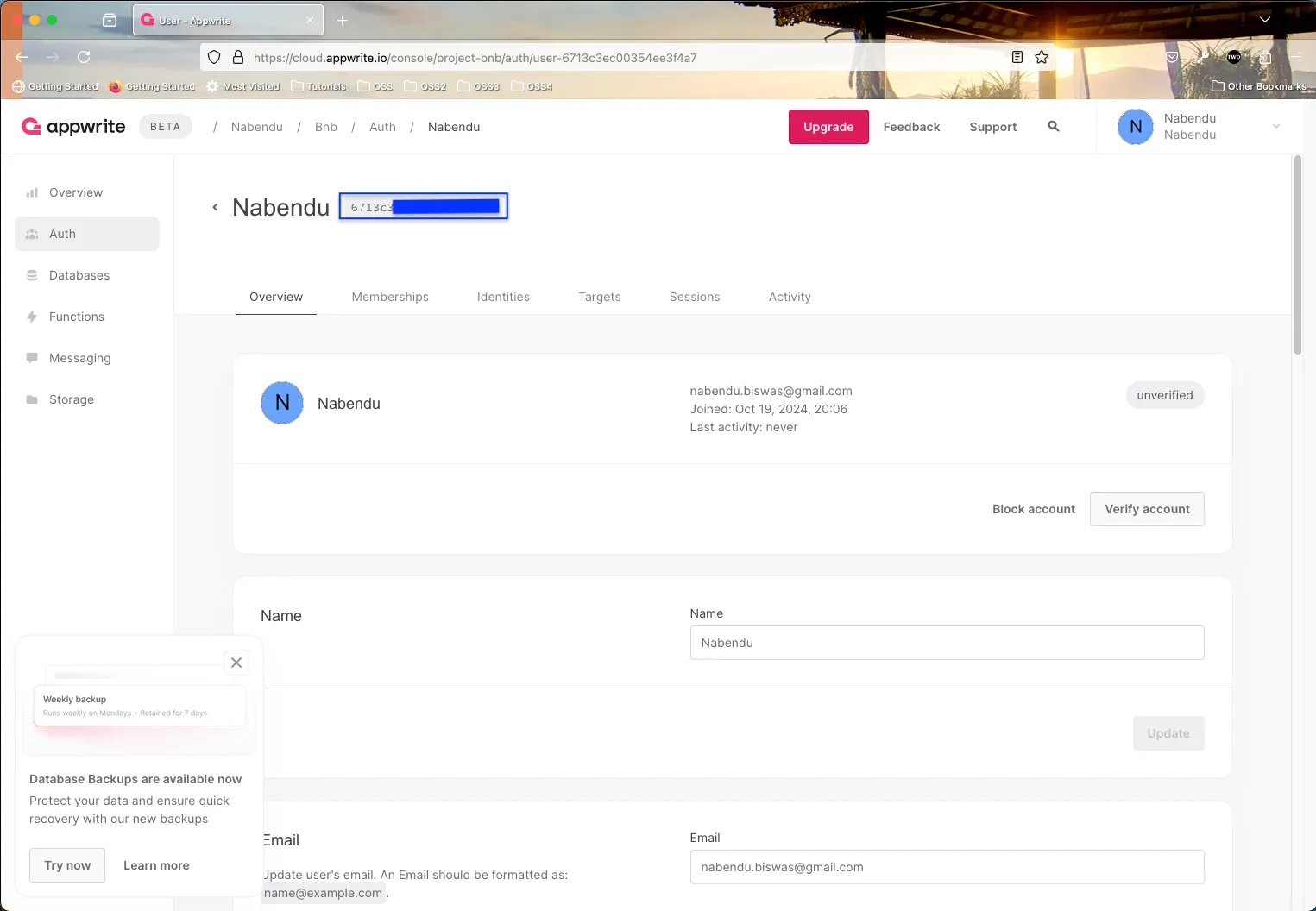Copy the user ID tag beside Nabendu
Image resolution: width=1316 pixels, height=911 pixels.
point(423,206)
